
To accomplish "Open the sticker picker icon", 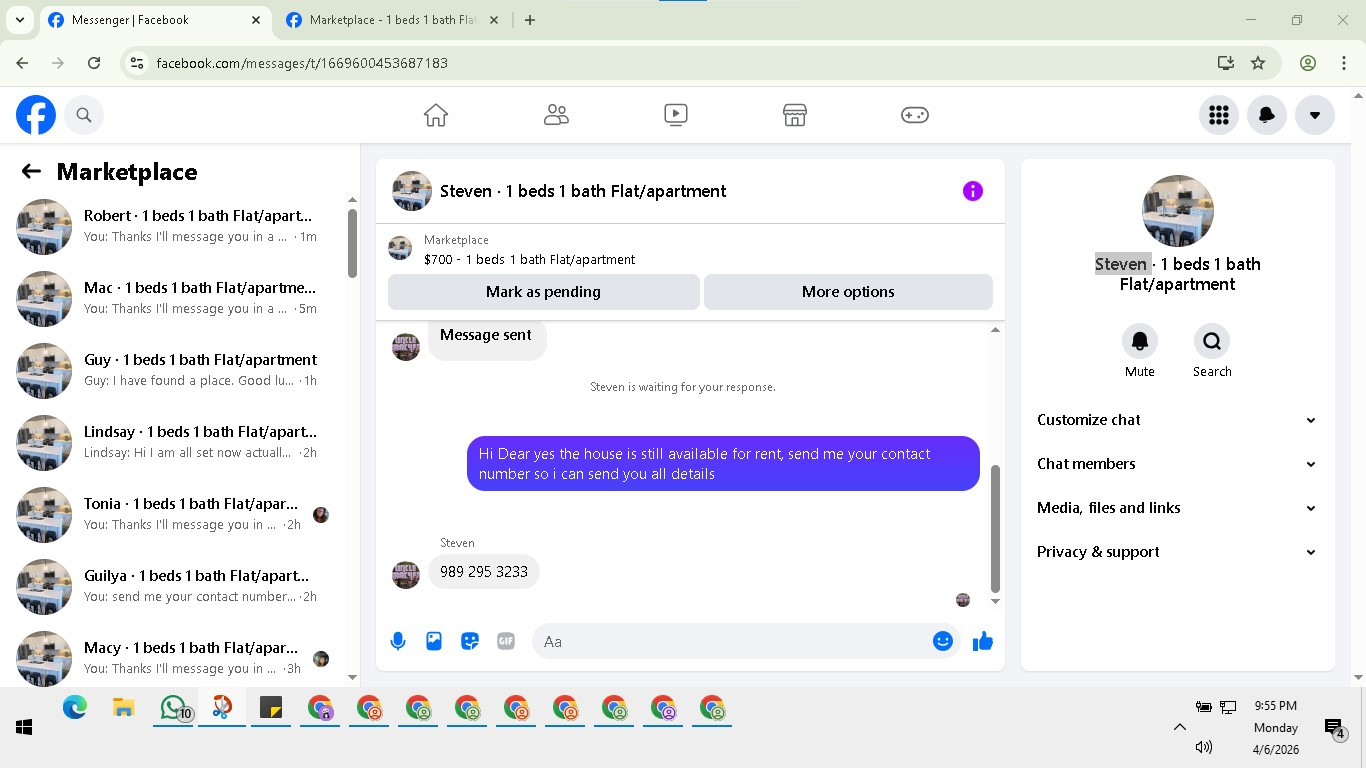I will coord(470,641).
